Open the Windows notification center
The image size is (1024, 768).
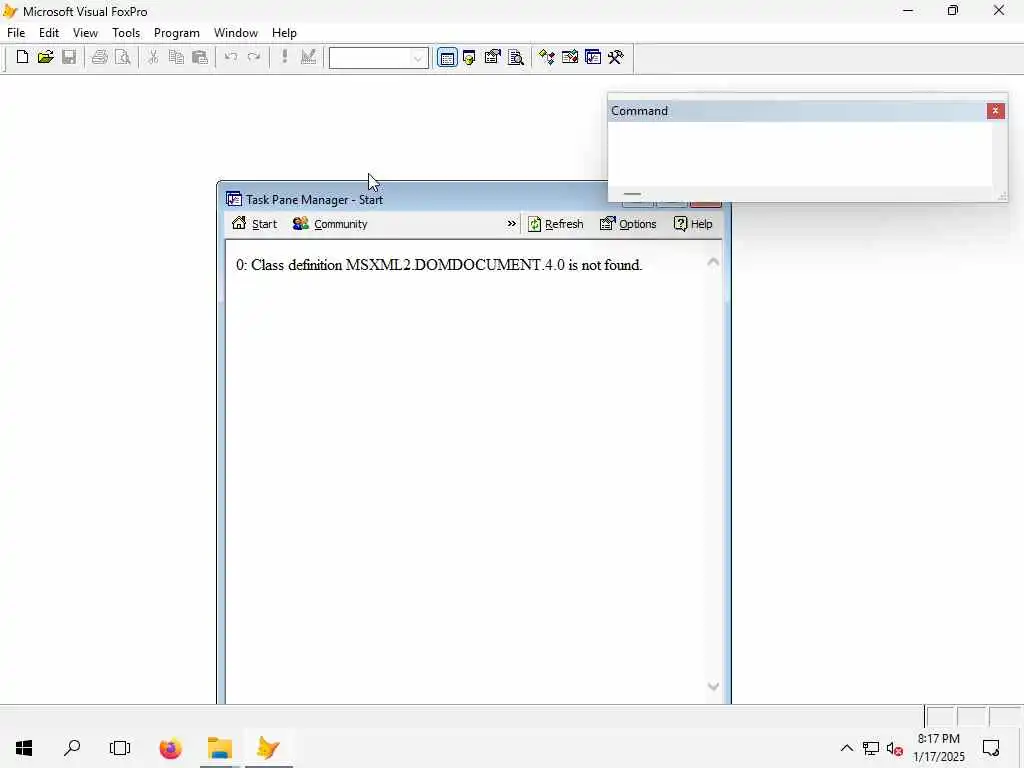click(x=991, y=748)
